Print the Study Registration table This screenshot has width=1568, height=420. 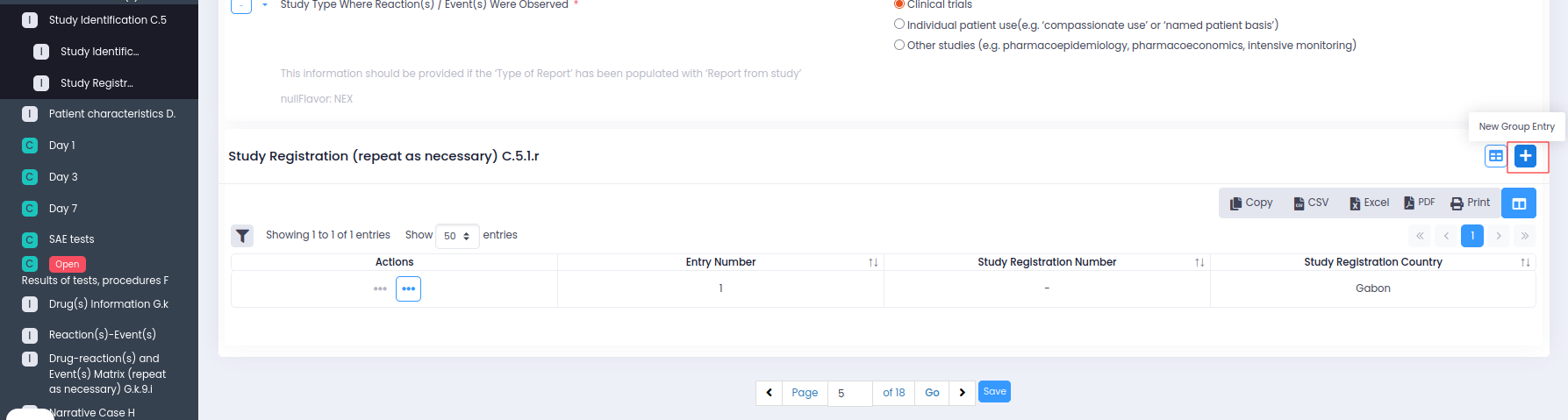coord(1471,203)
